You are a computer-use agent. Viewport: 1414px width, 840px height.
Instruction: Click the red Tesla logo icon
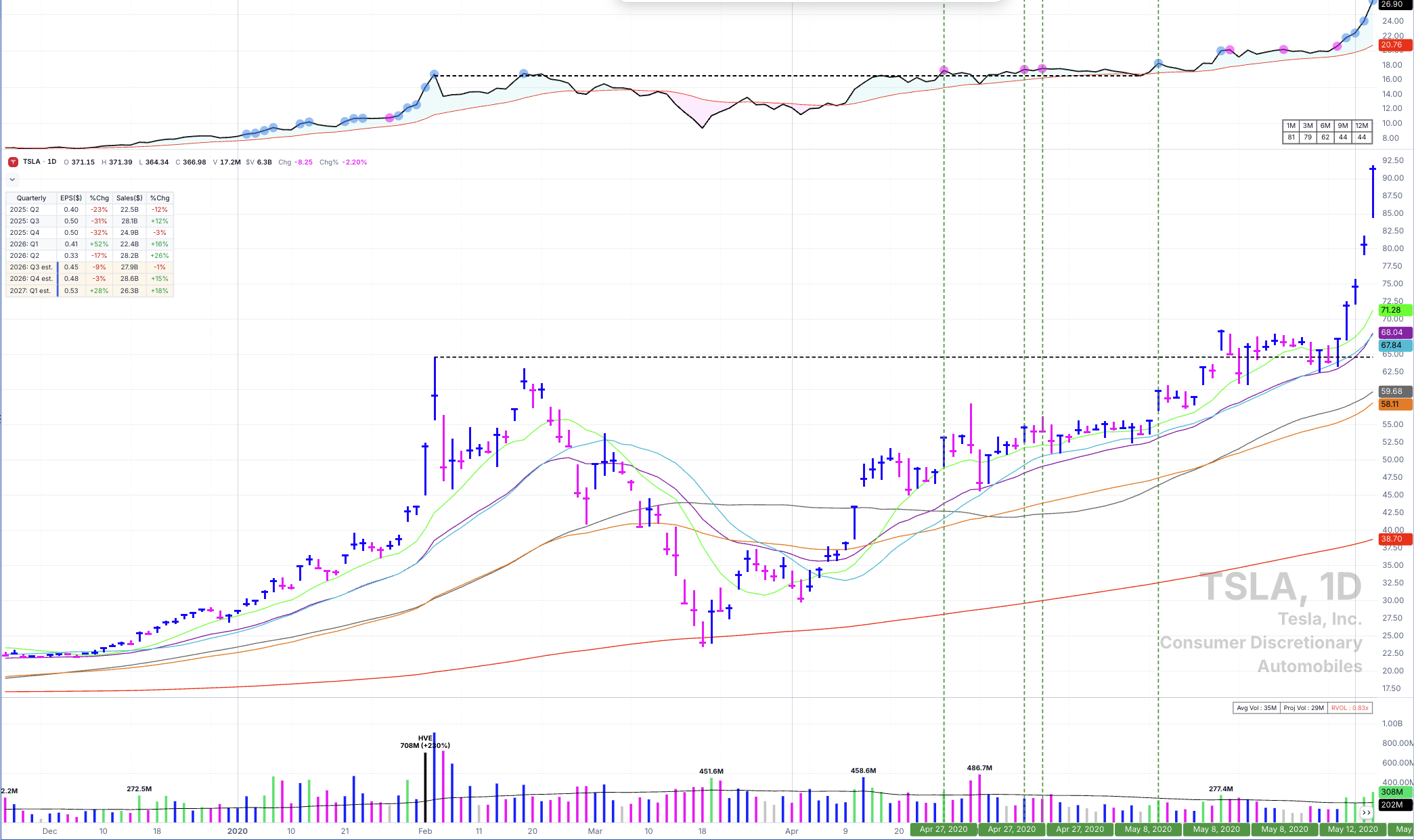13,162
